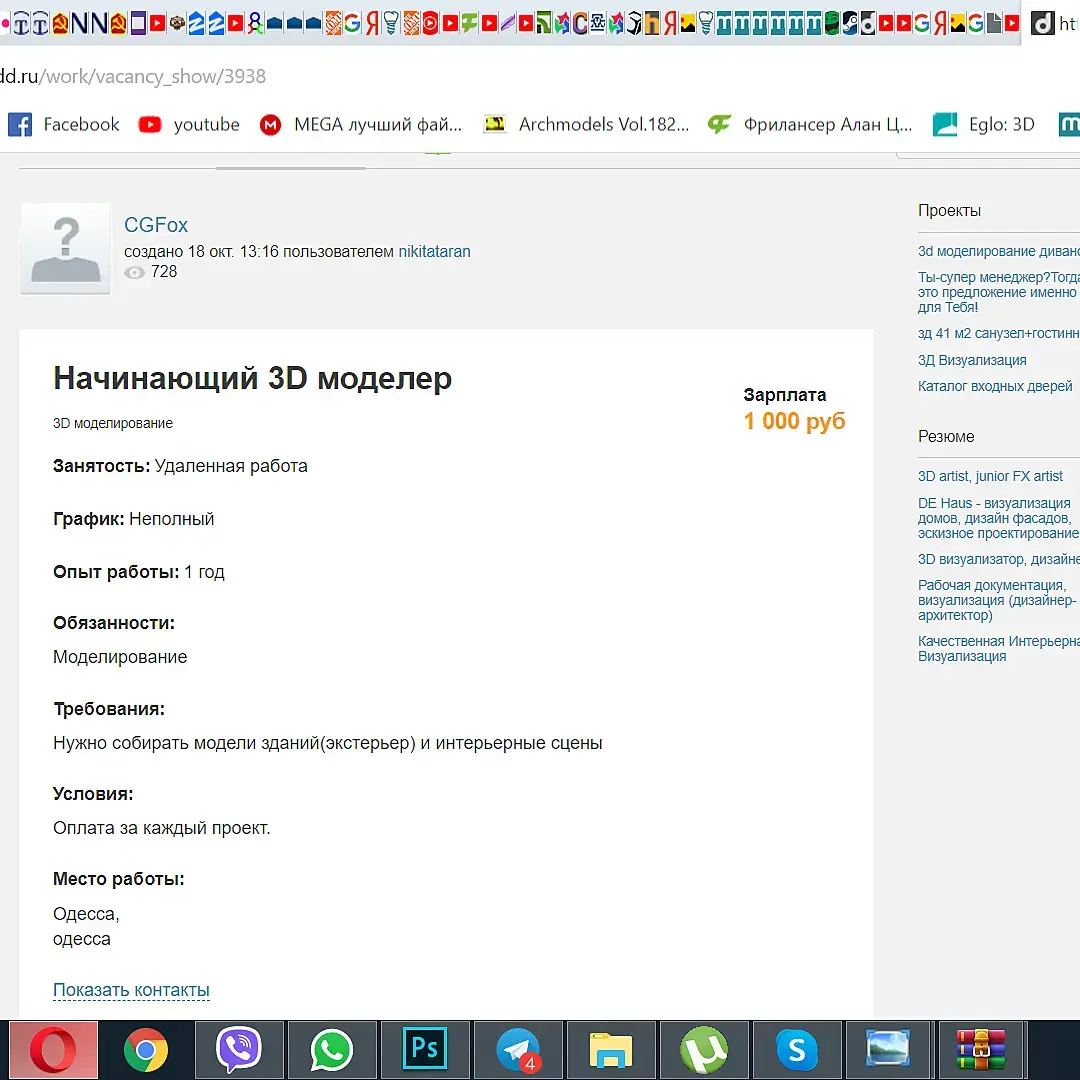Switch to Opera in the taskbar
This screenshot has height=1080, width=1080.
click(x=53, y=1050)
